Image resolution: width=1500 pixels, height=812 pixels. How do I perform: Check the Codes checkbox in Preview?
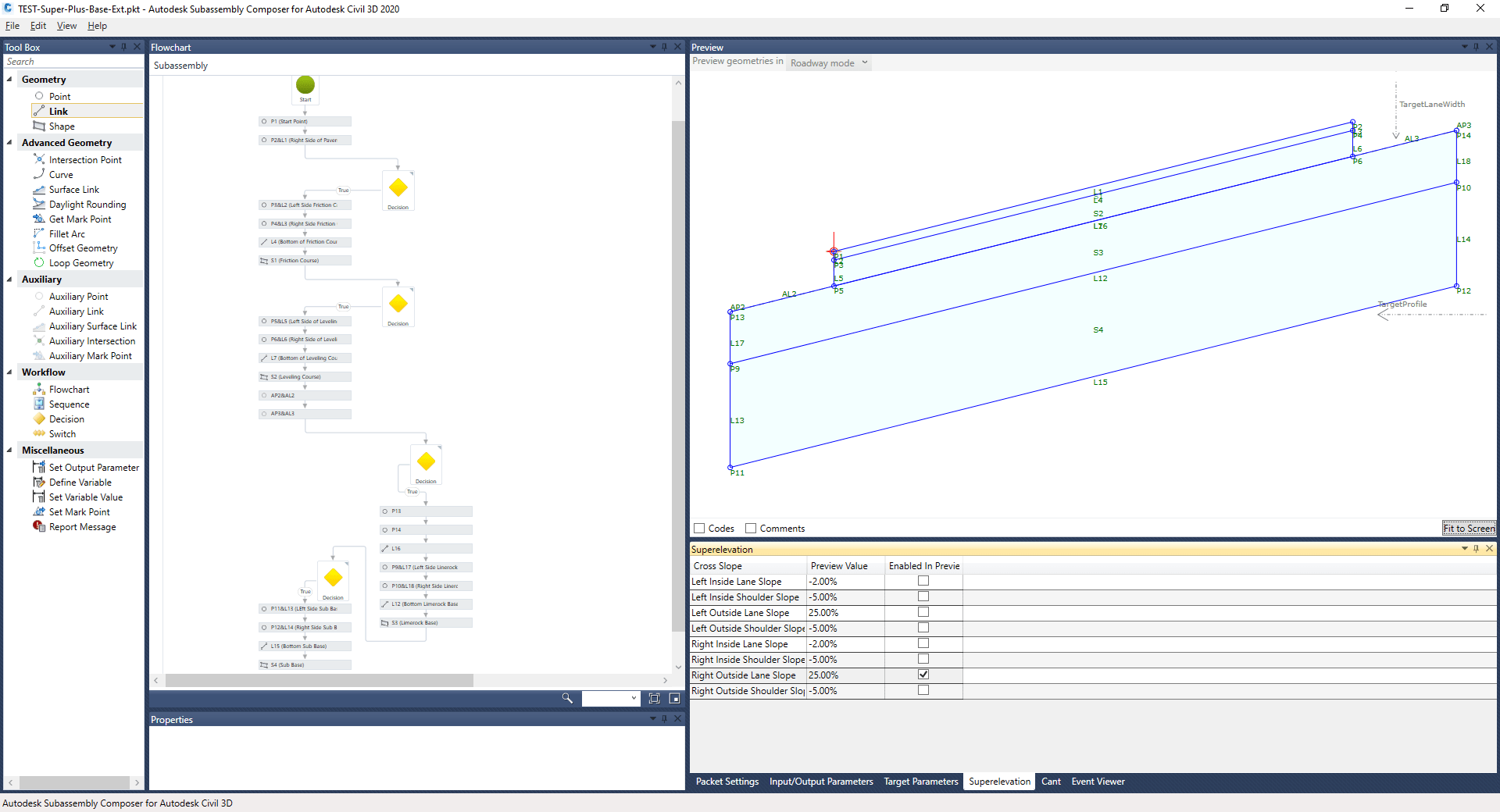700,528
